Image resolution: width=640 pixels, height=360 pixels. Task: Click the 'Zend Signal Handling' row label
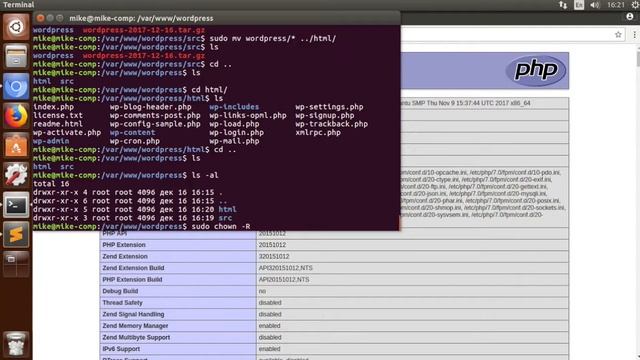pos(133,314)
